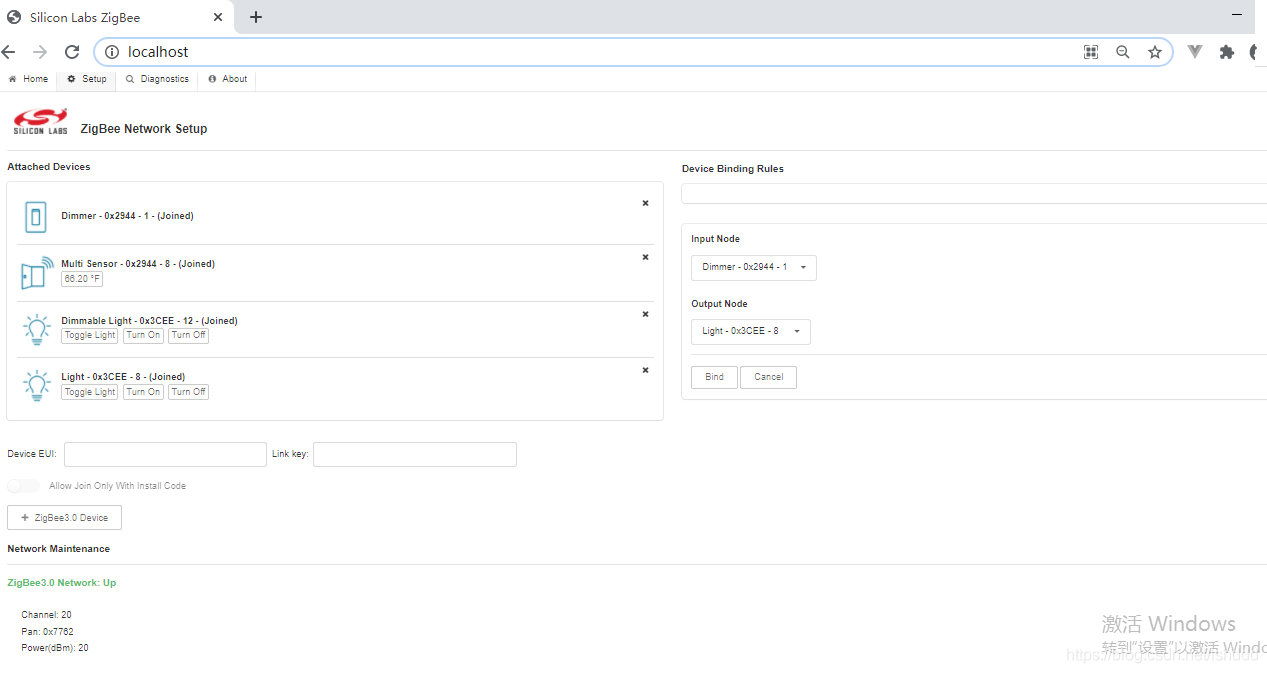Image resolution: width=1267 pixels, height=673 pixels.
Task: Click the Light 0x3CEE-8 bulb icon
Action: (x=37, y=385)
